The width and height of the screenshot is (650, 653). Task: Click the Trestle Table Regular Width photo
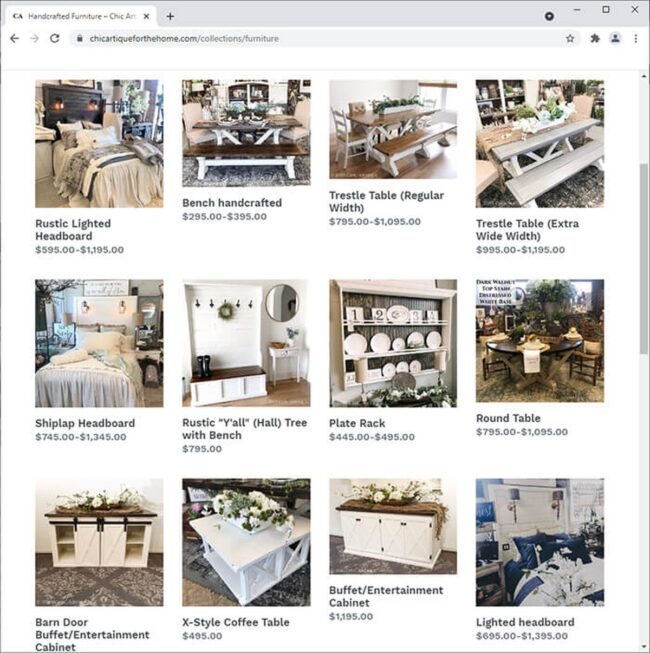[393, 130]
